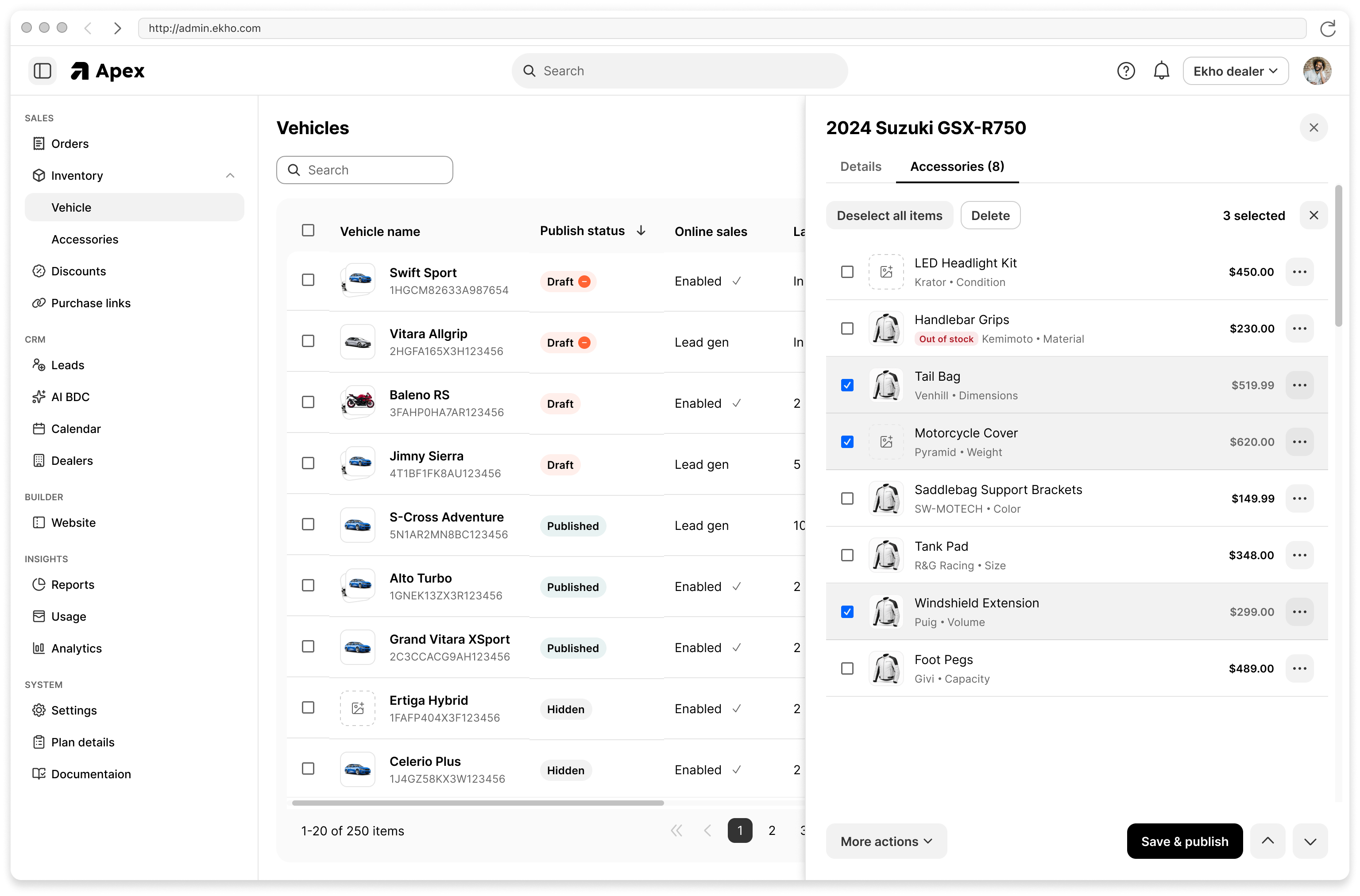Uncheck the Tail Bag checkbox

(x=847, y=385)
